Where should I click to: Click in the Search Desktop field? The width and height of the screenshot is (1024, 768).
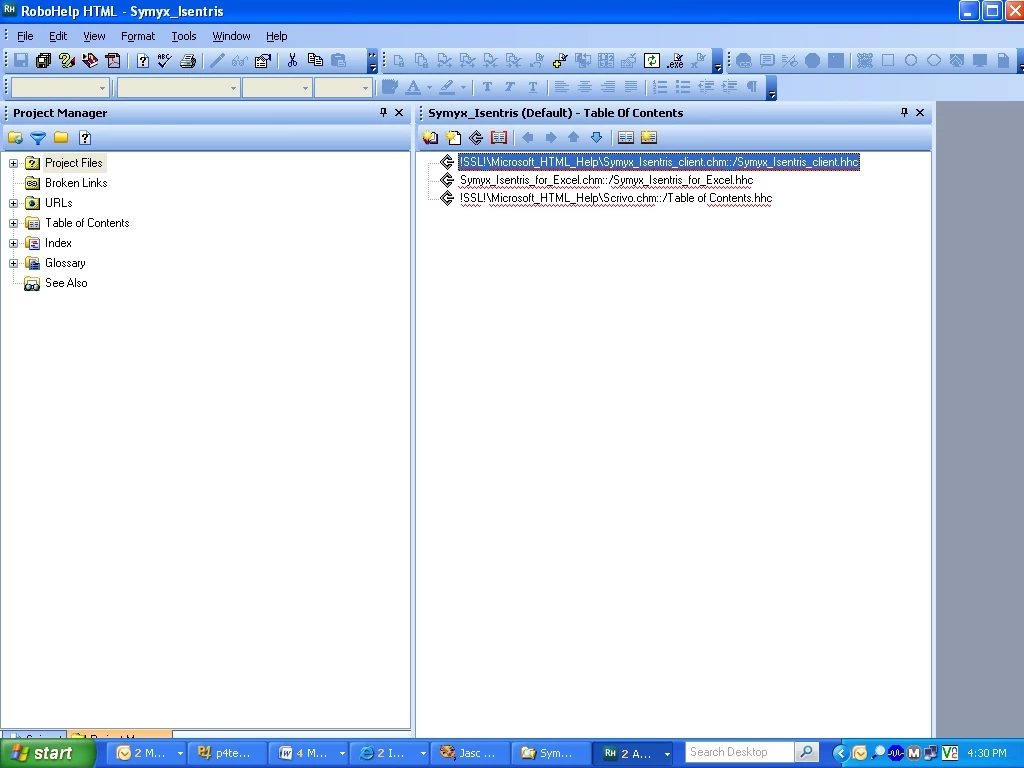click(x=739, y=752)
